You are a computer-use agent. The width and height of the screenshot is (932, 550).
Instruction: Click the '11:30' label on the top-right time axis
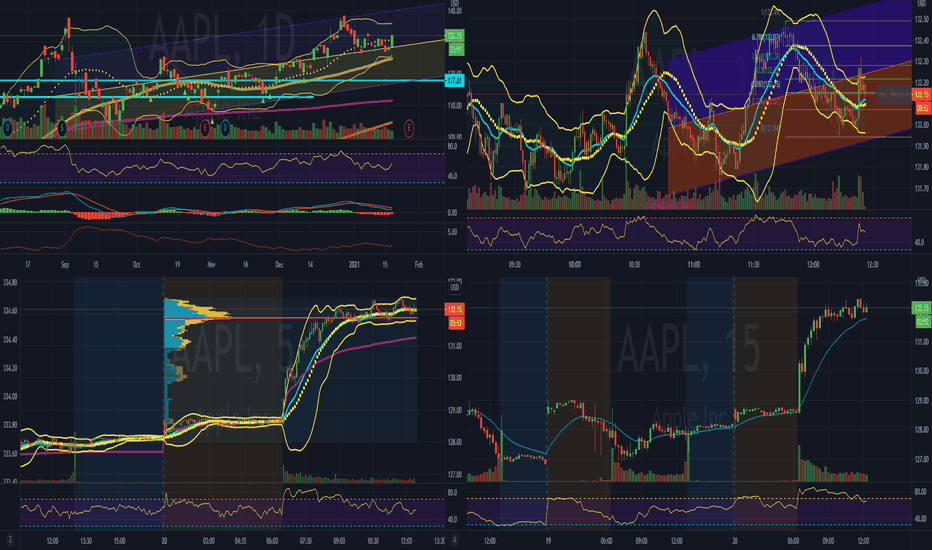coord(753,264)
